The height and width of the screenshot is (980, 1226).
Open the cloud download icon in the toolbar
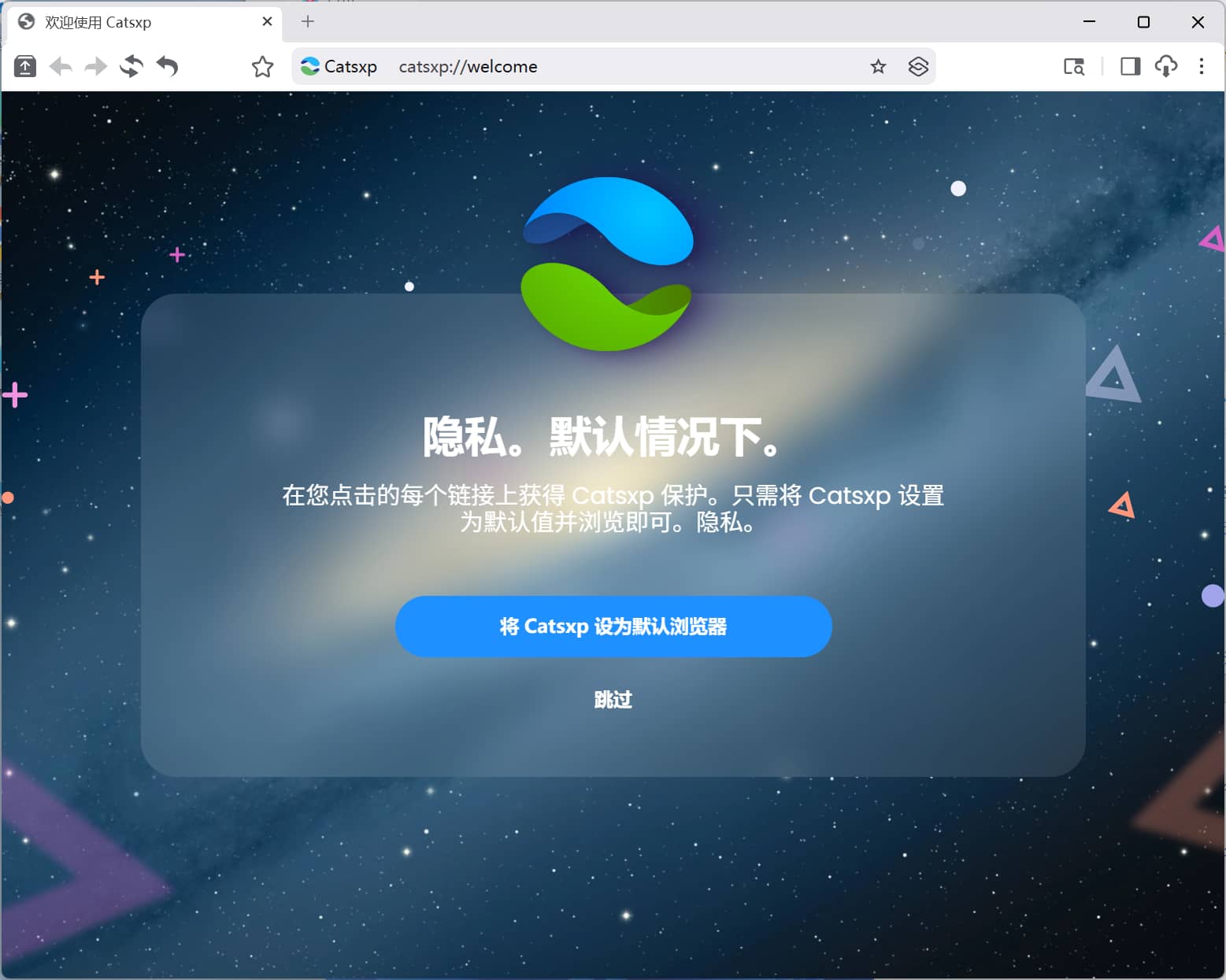(x=1166, y=67)
